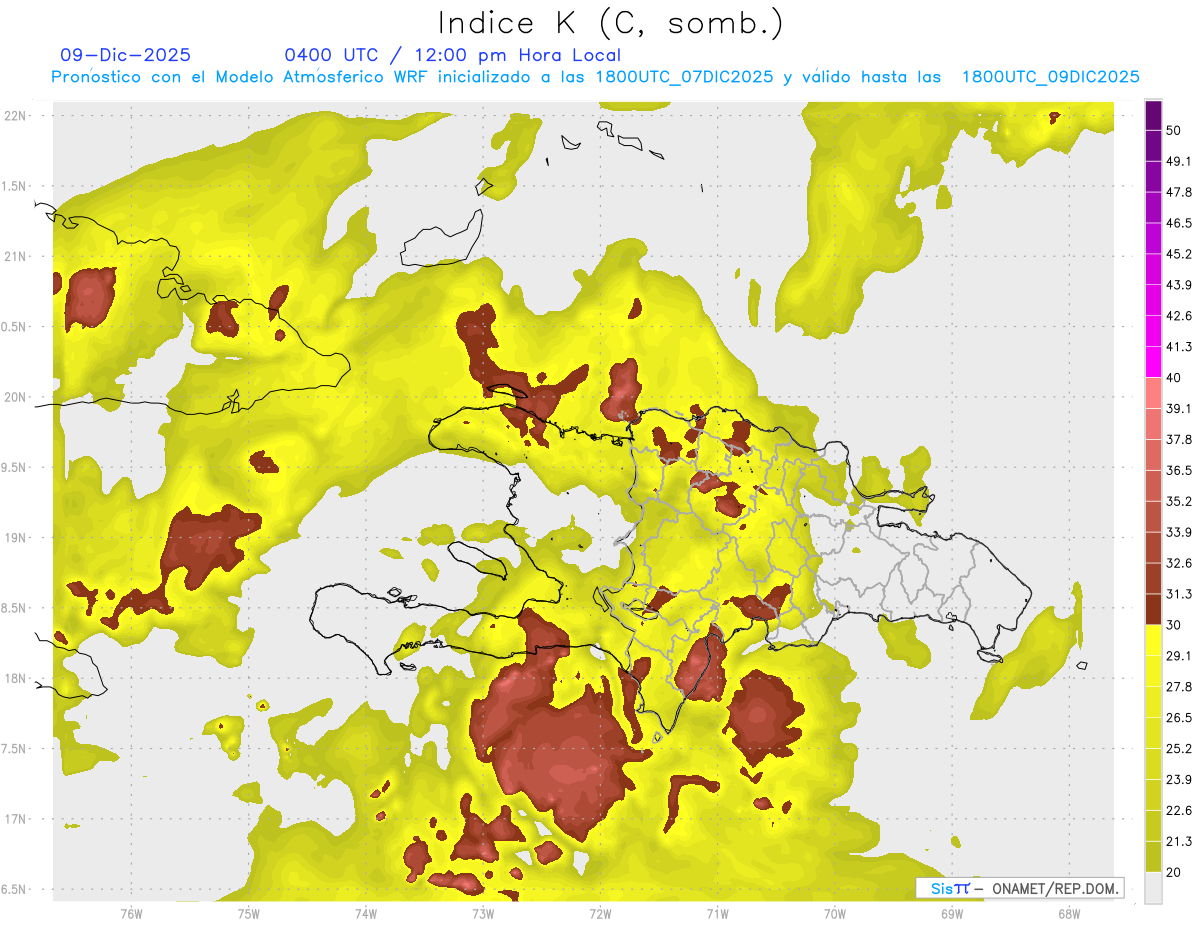Pick the salmon colorbar segment between 39.1 and 40
The height and width of the screenshot is (927, 1200).
(1153, 393)
